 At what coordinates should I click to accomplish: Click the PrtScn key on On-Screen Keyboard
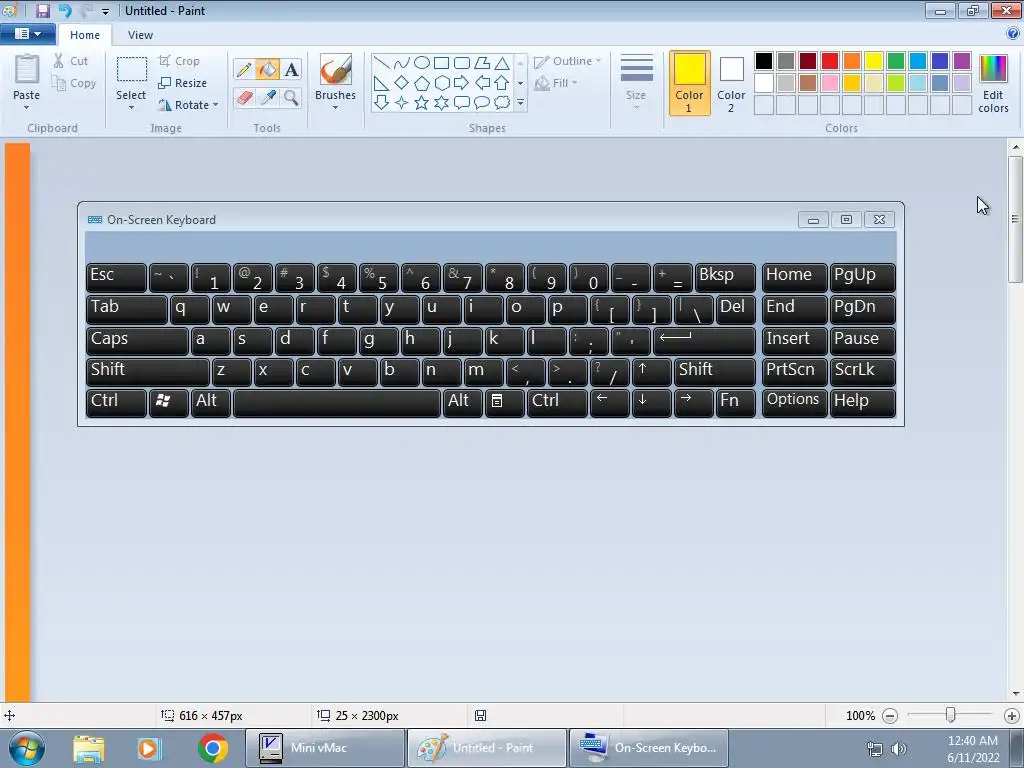(x=794, y=371)
